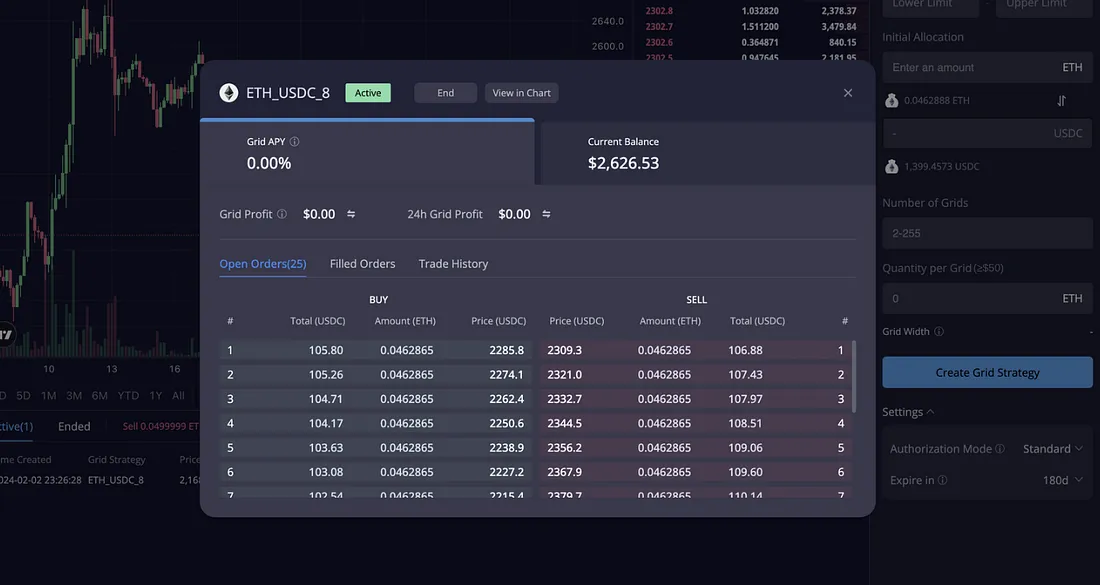Click sell price 2367.9
1100x585 pixels.
click(x=565, y=472)
